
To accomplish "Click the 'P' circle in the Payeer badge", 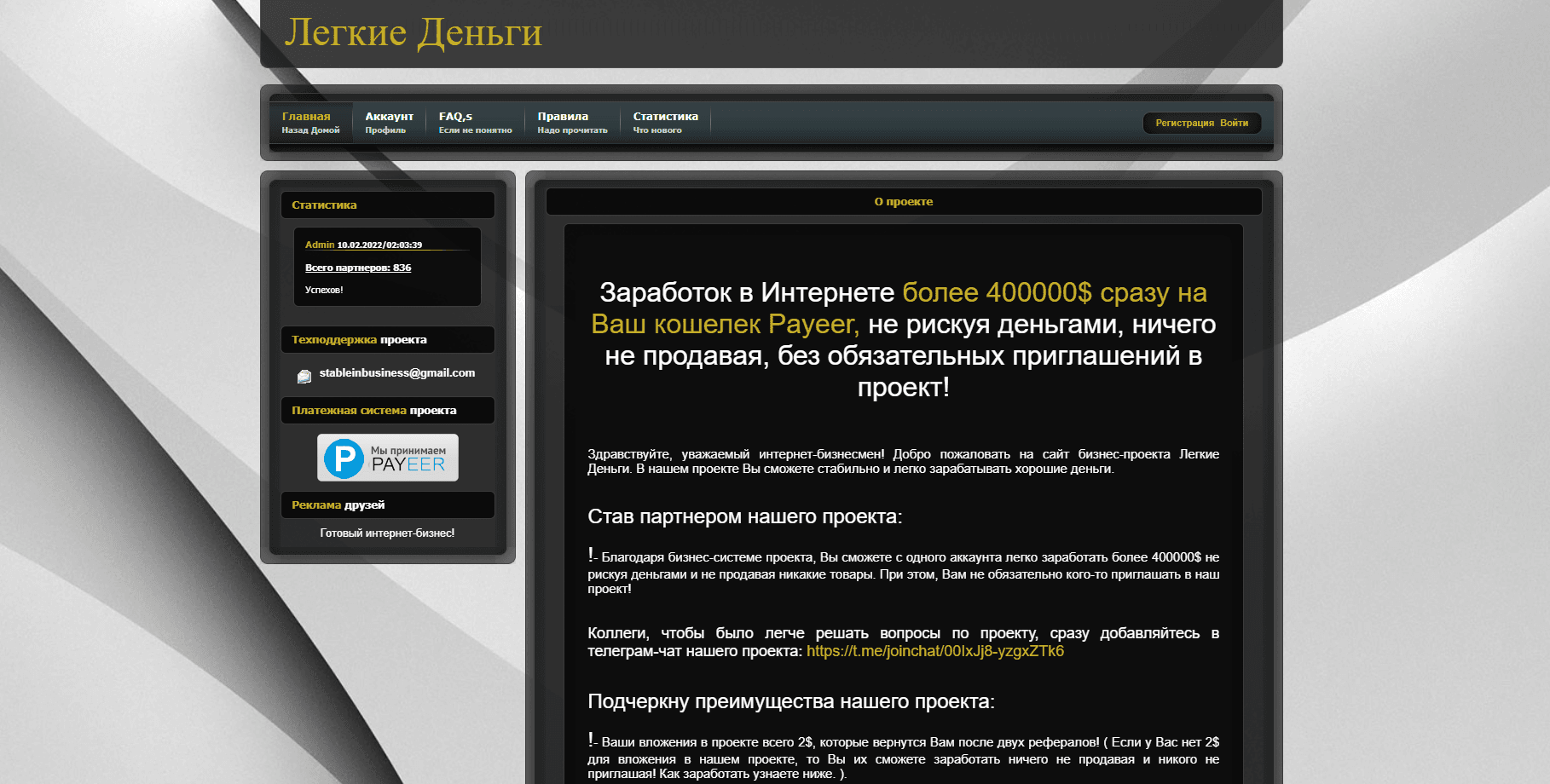I will [344, 458].
